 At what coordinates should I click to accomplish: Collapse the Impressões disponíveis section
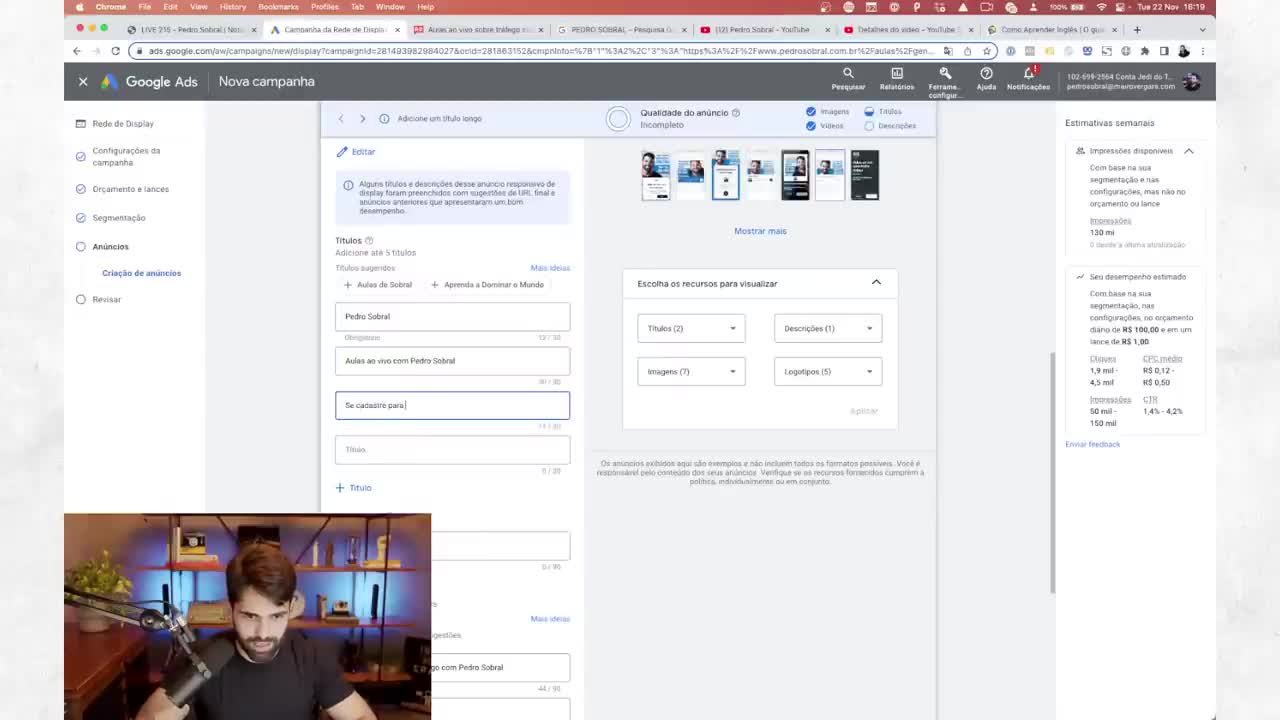pos(1189,151)
